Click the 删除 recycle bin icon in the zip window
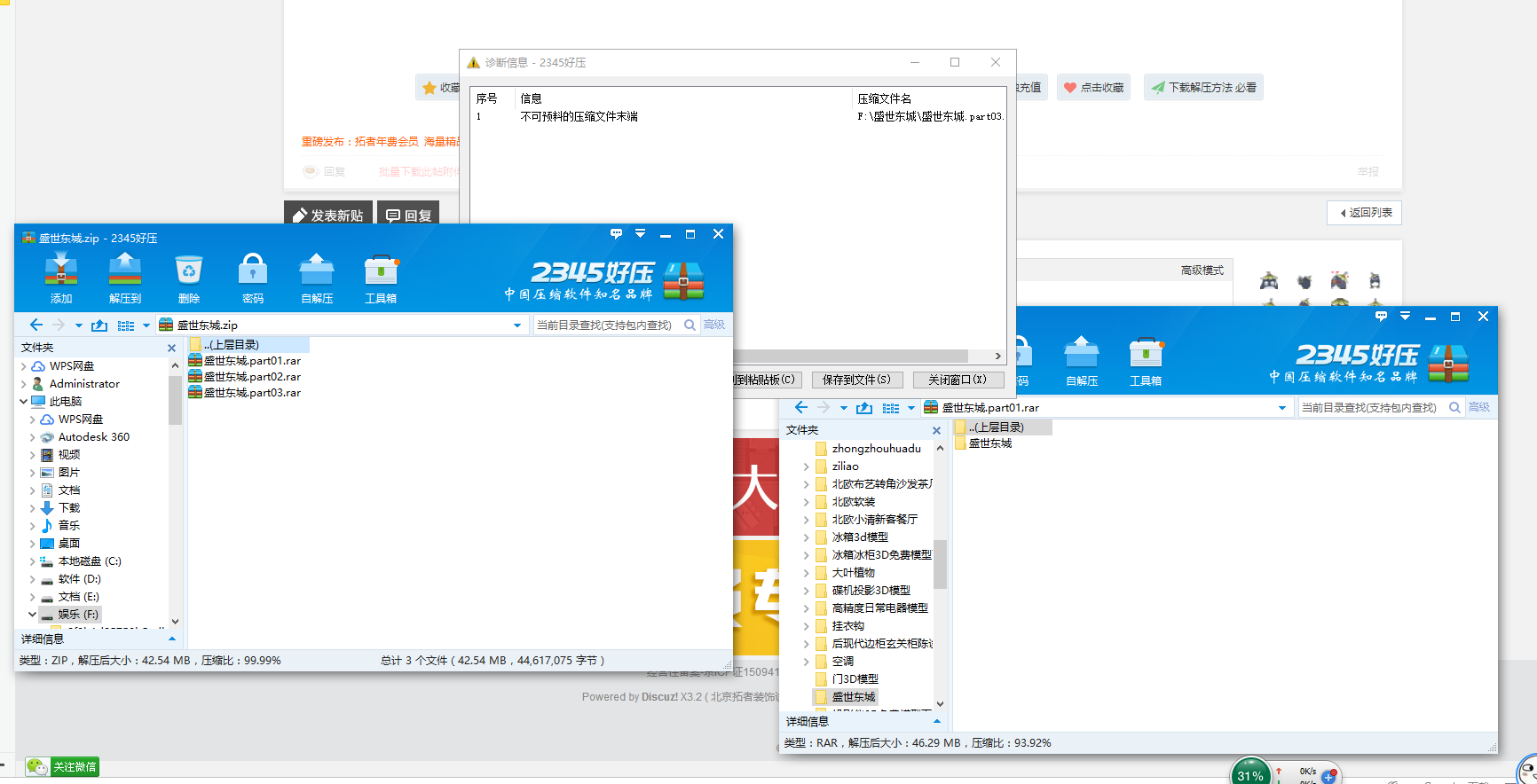Screen dimensions: 1537x784 click(x=189, y=270)
